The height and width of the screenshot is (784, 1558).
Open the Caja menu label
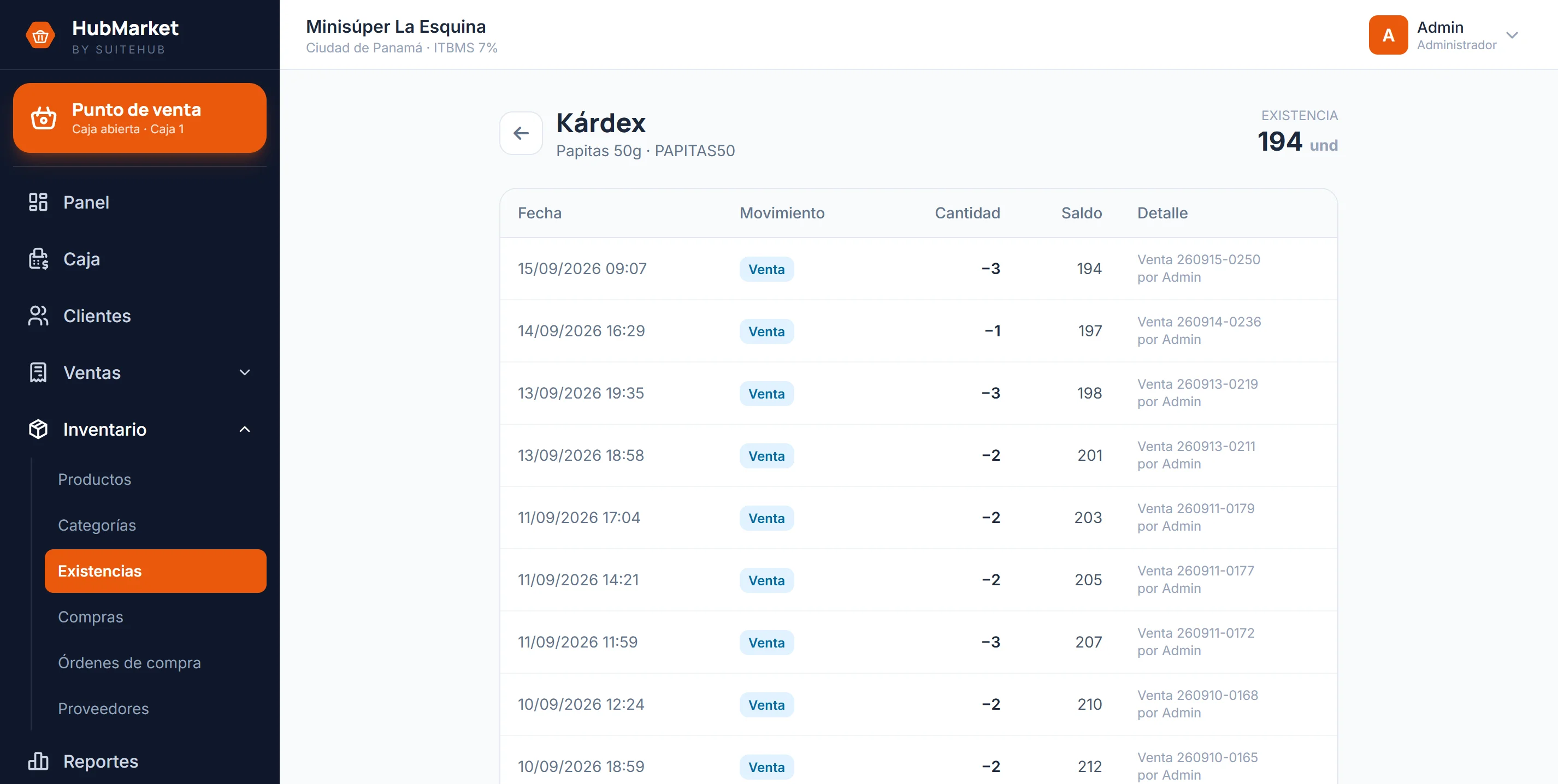click(81, 259)
